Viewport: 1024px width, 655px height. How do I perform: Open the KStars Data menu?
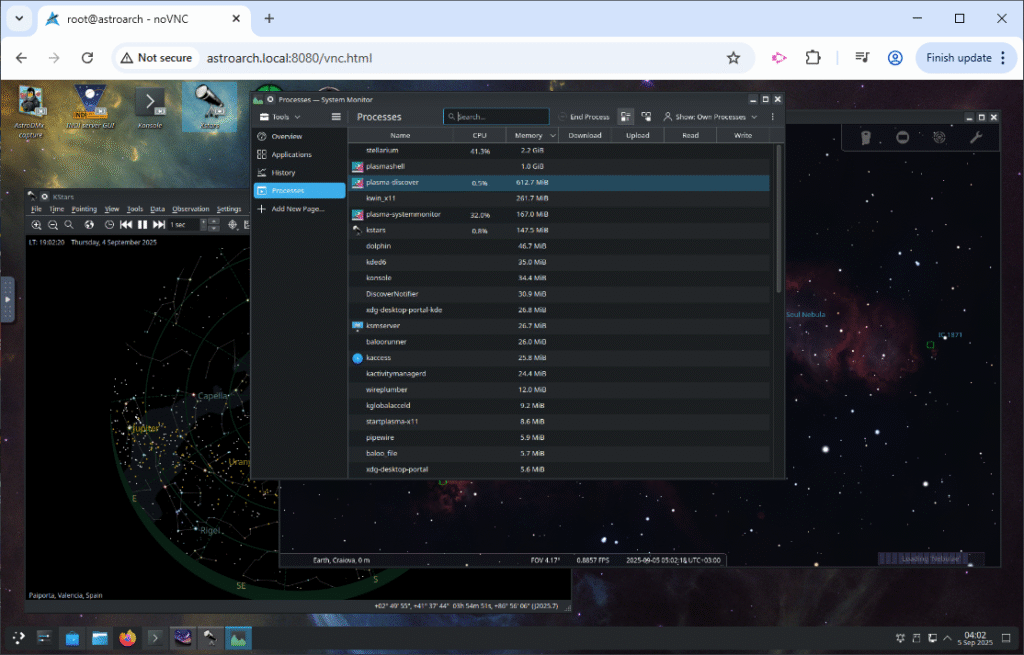tap(157, 209)
